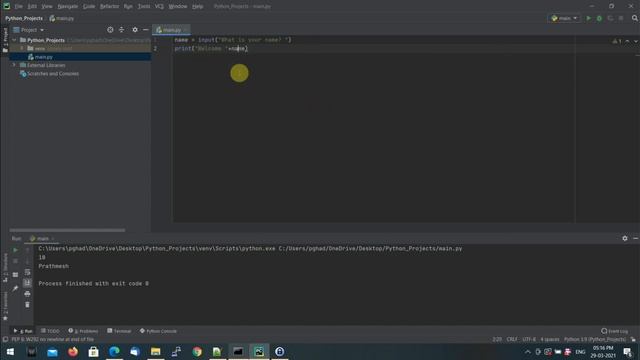The width and height of the screenshot is (640, 360).
Task: Click the trash clear-all icon in Run console
Action: click(x=27, y=304)
